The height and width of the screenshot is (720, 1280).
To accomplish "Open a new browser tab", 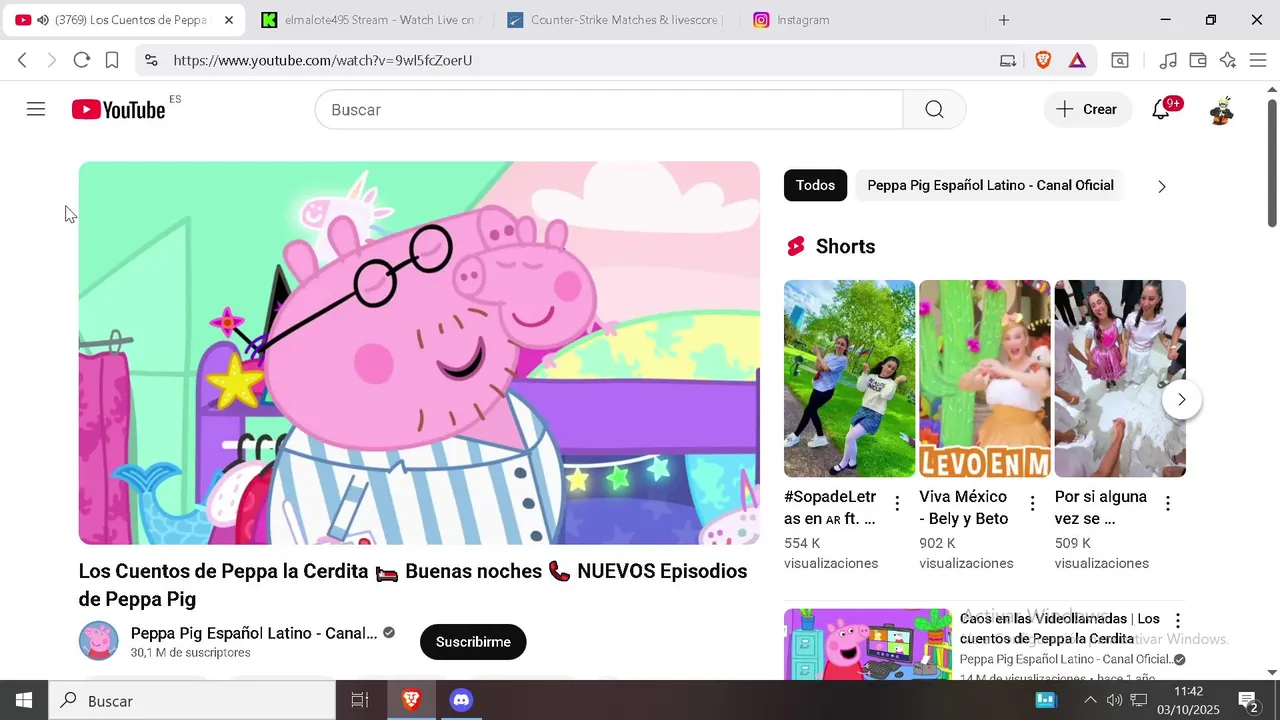I will tap(1004, 20).
